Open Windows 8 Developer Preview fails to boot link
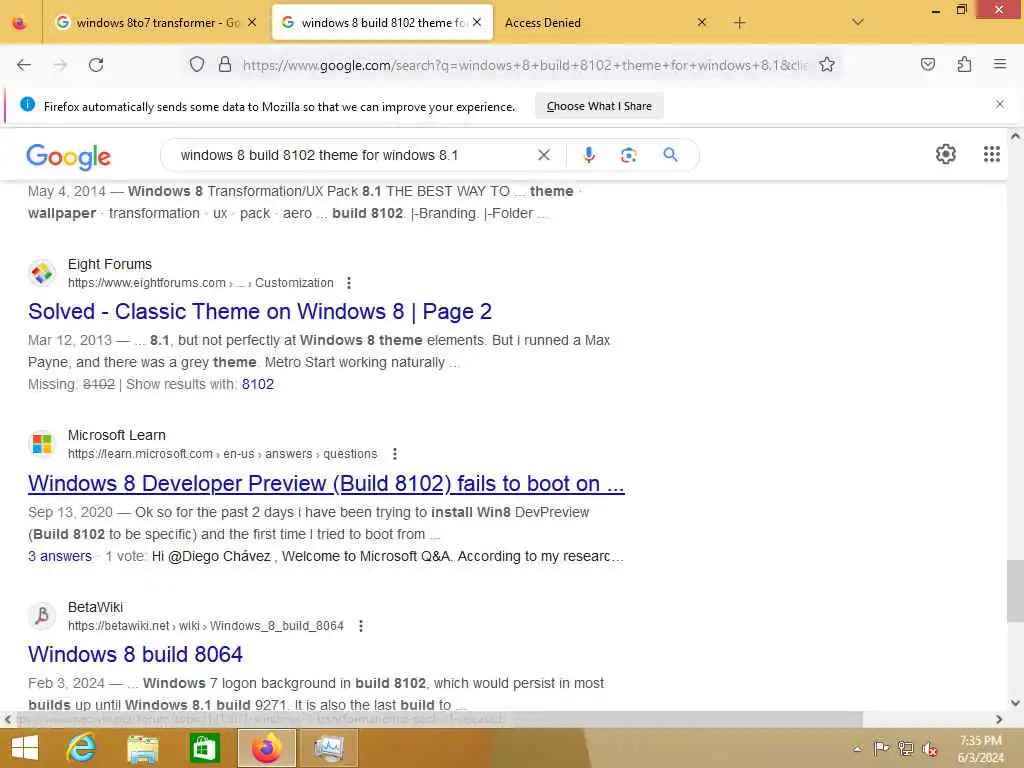The image size is (1024, 768). pos(326,483)
